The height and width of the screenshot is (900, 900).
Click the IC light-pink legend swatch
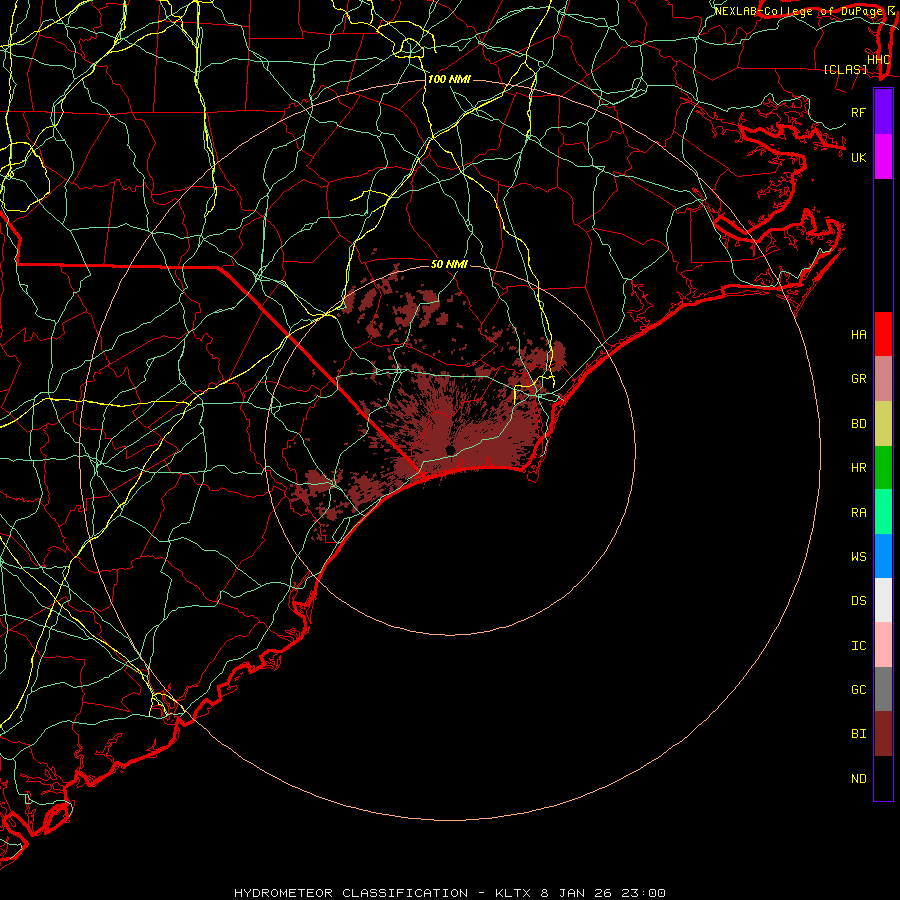[x=883, y=645]
